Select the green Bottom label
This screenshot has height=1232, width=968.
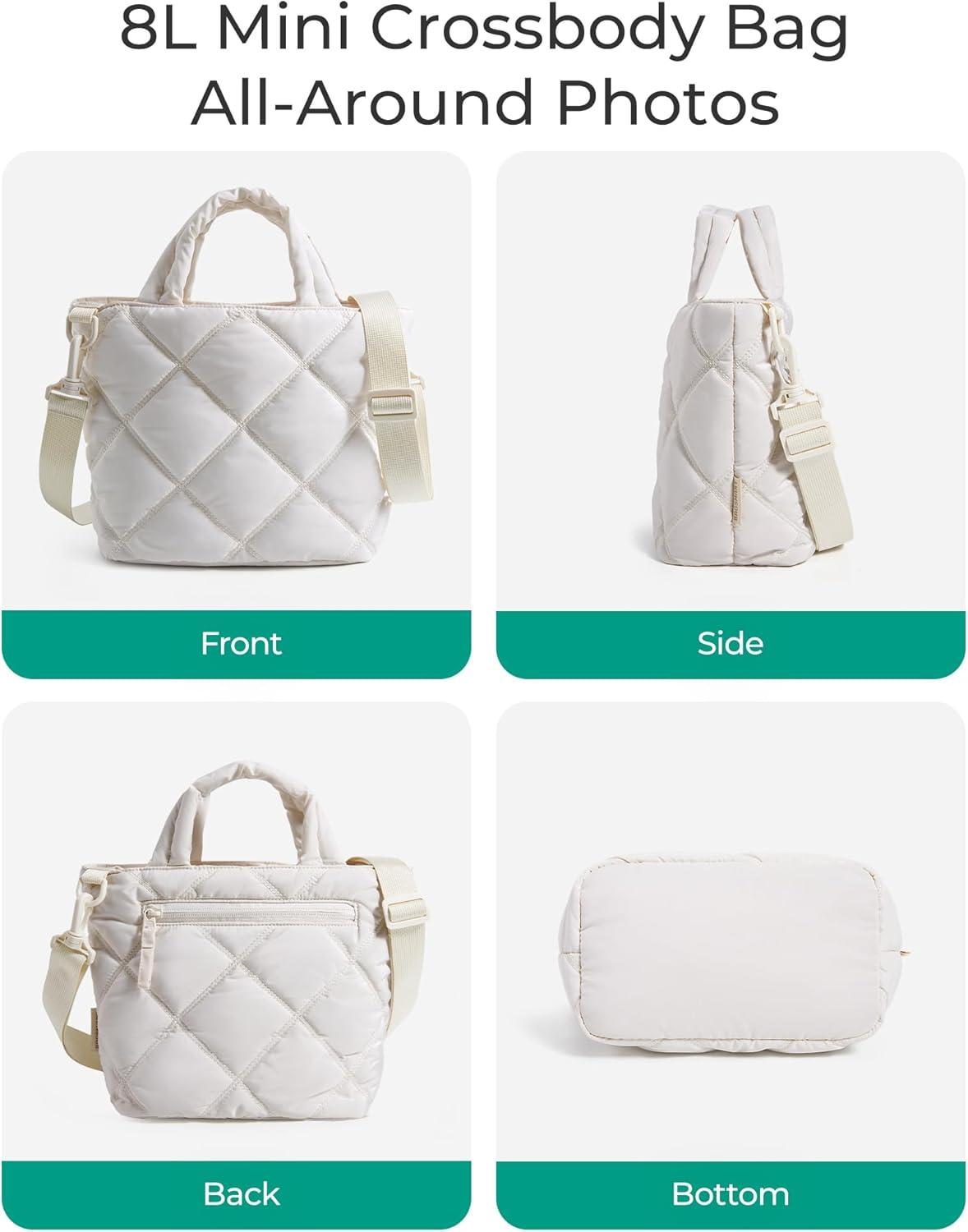(731, 1194)
